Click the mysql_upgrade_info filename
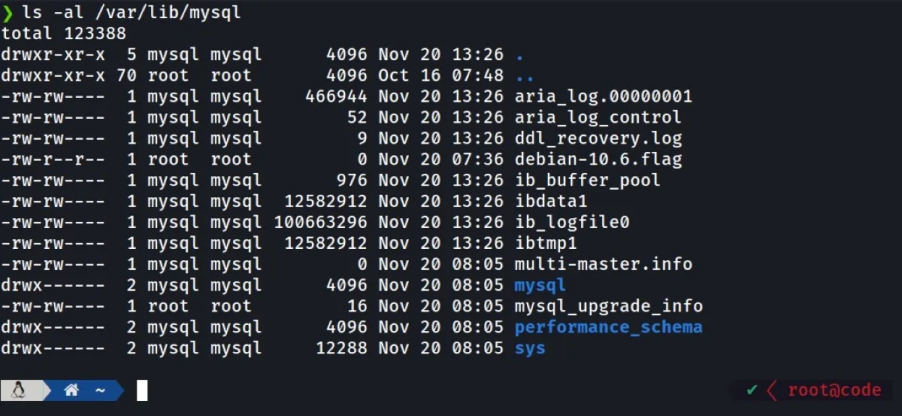The width and height of the screenshot is (902, 416). [608, 306]
